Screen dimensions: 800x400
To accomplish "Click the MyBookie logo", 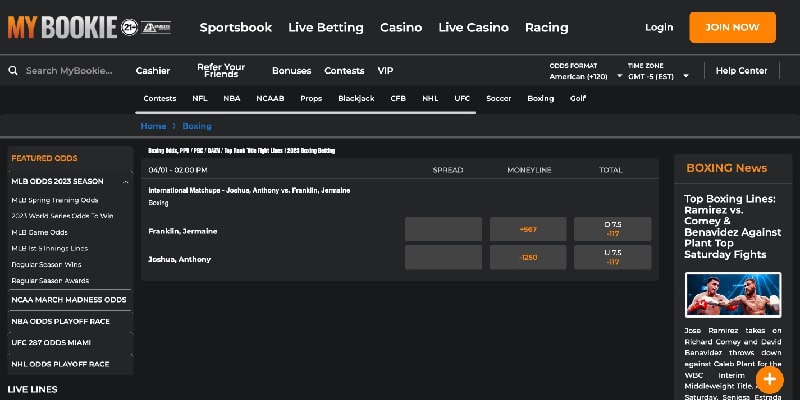I will click(62, 28).
